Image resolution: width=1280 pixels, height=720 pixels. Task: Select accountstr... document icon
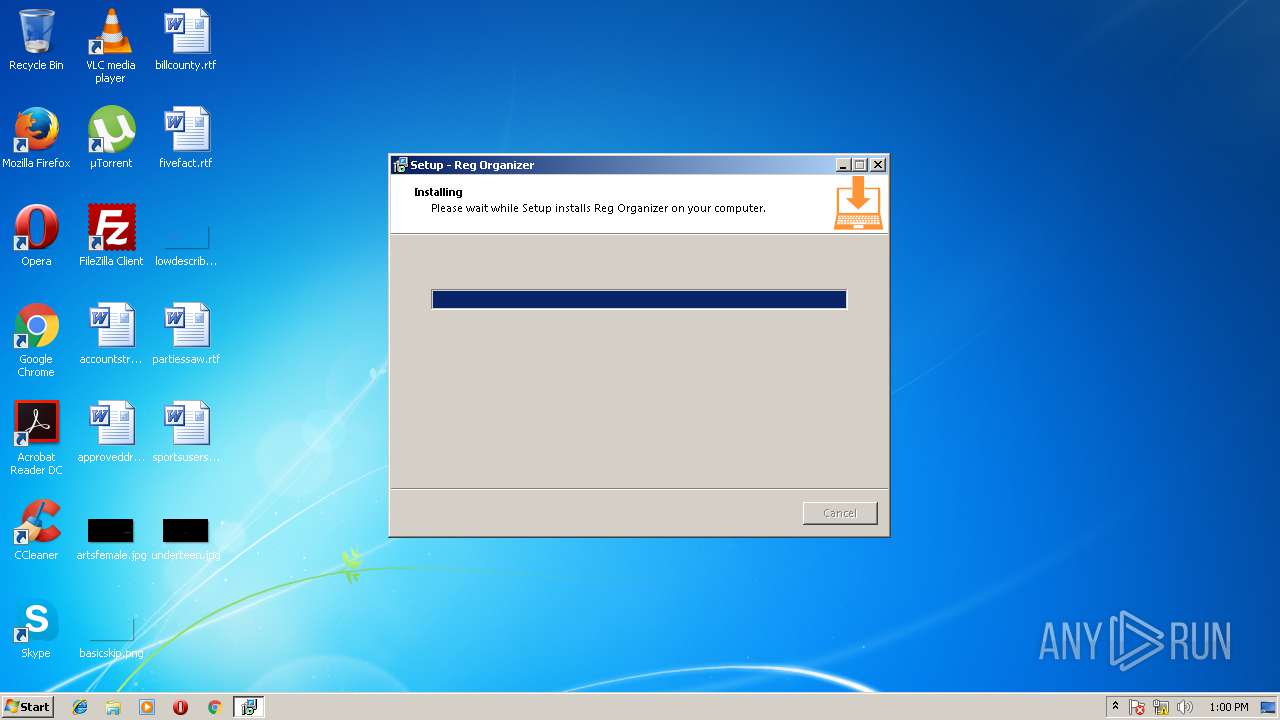111,334
